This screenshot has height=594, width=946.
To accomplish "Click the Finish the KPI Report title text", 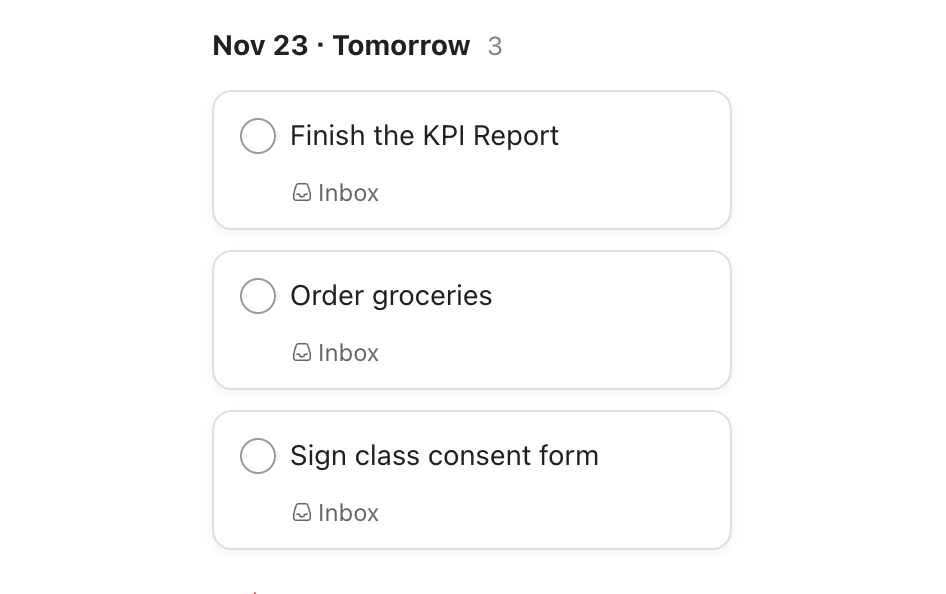I will 424,136.
